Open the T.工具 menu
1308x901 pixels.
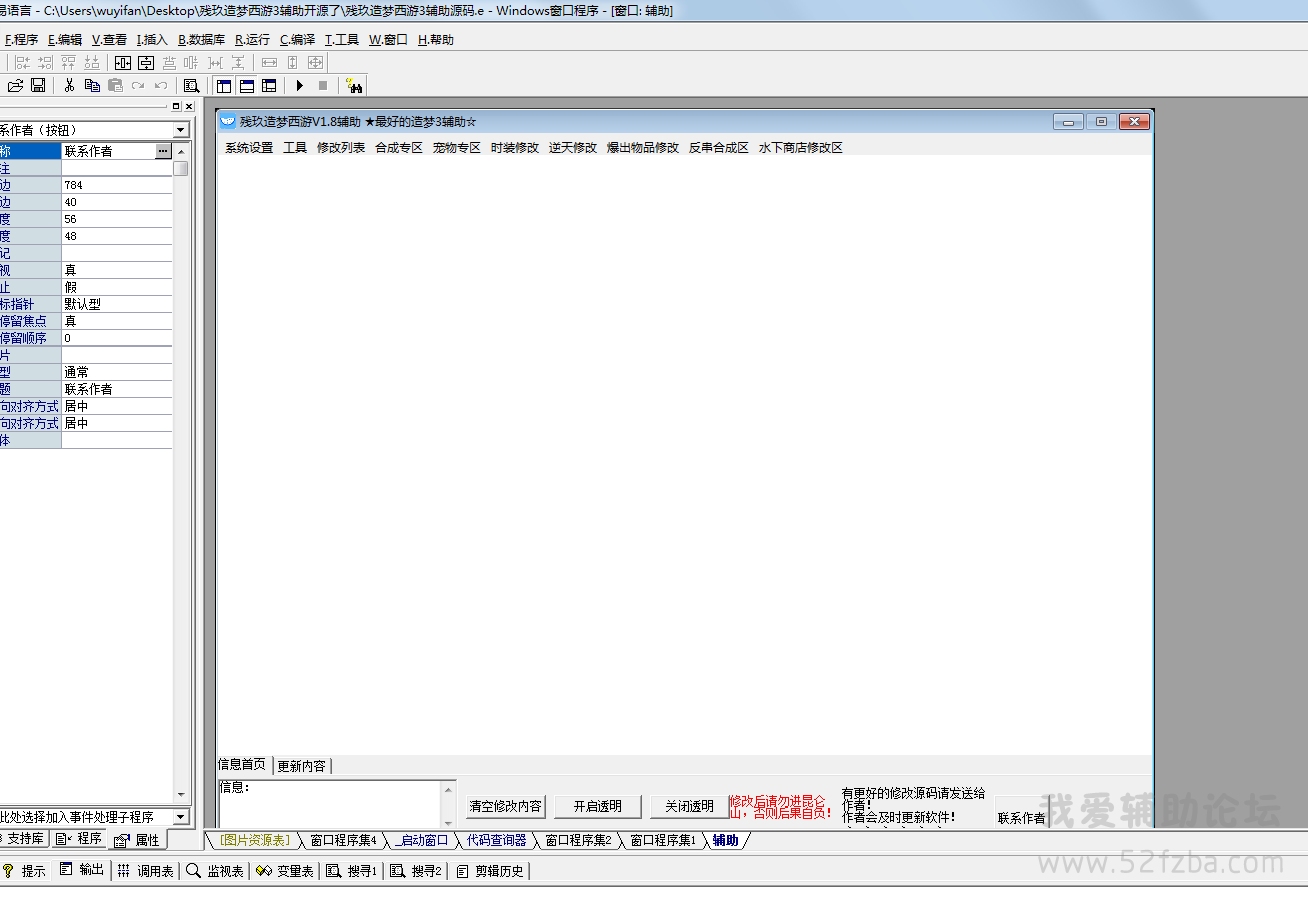tap(341, 40)
